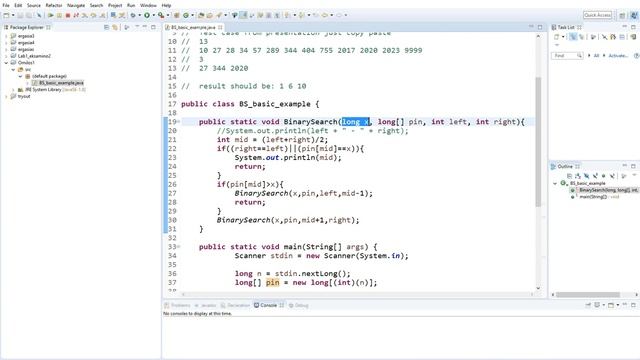Viewport: 640px width, 360px height.
Task: Click the red Terminate debug icon
Action: coord(68,15)
